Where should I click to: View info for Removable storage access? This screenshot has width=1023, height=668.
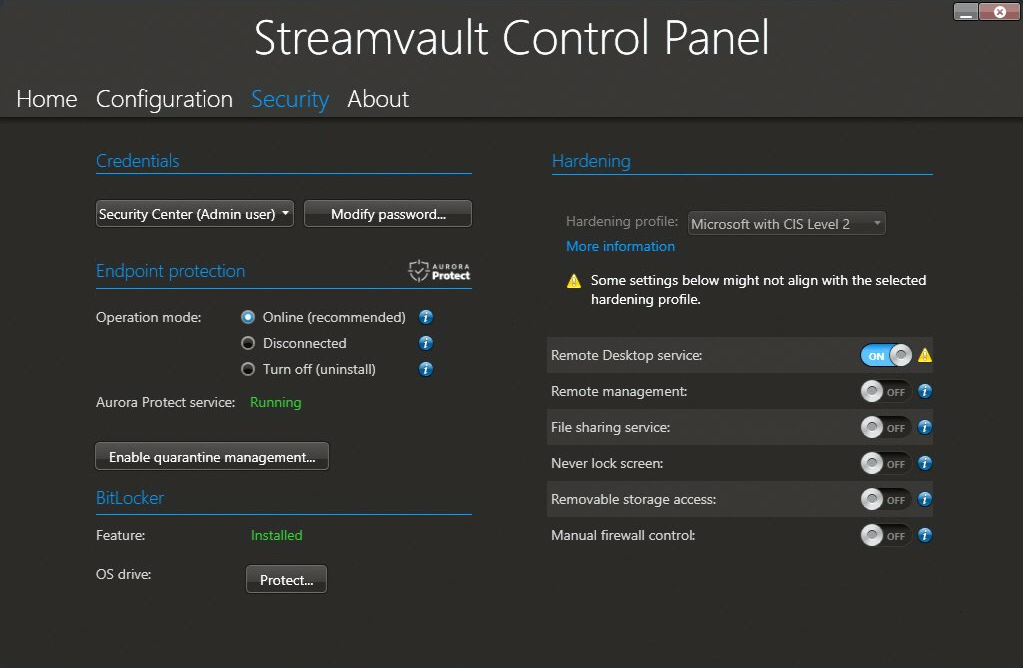tap(924, 499)
